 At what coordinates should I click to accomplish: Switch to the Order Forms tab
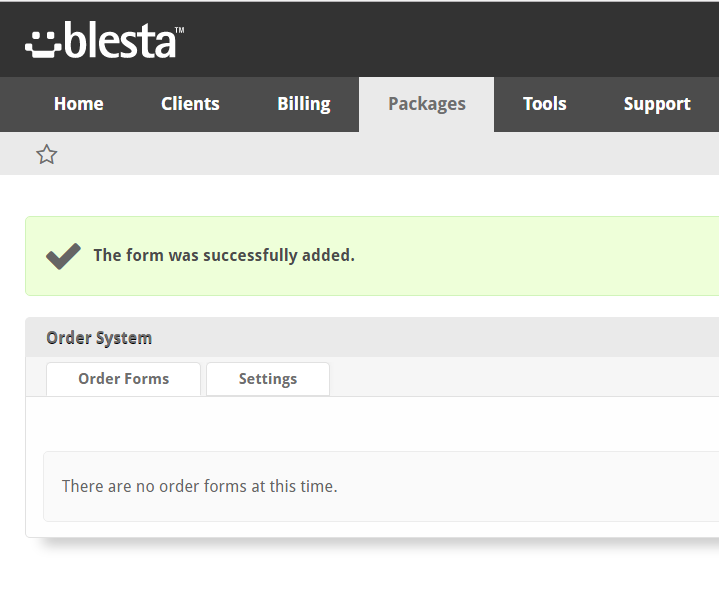[123, 379]
